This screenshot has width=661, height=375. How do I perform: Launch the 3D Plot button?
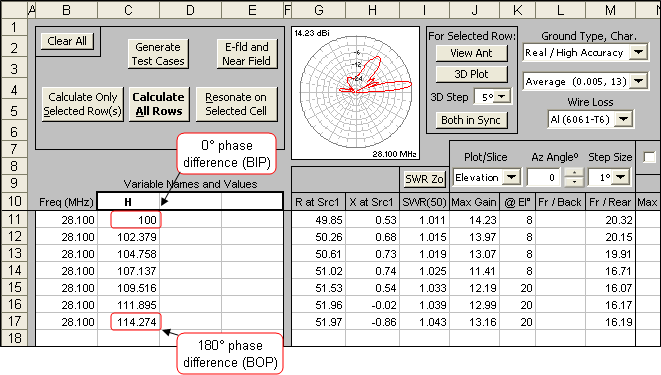(x=471, y=74)
